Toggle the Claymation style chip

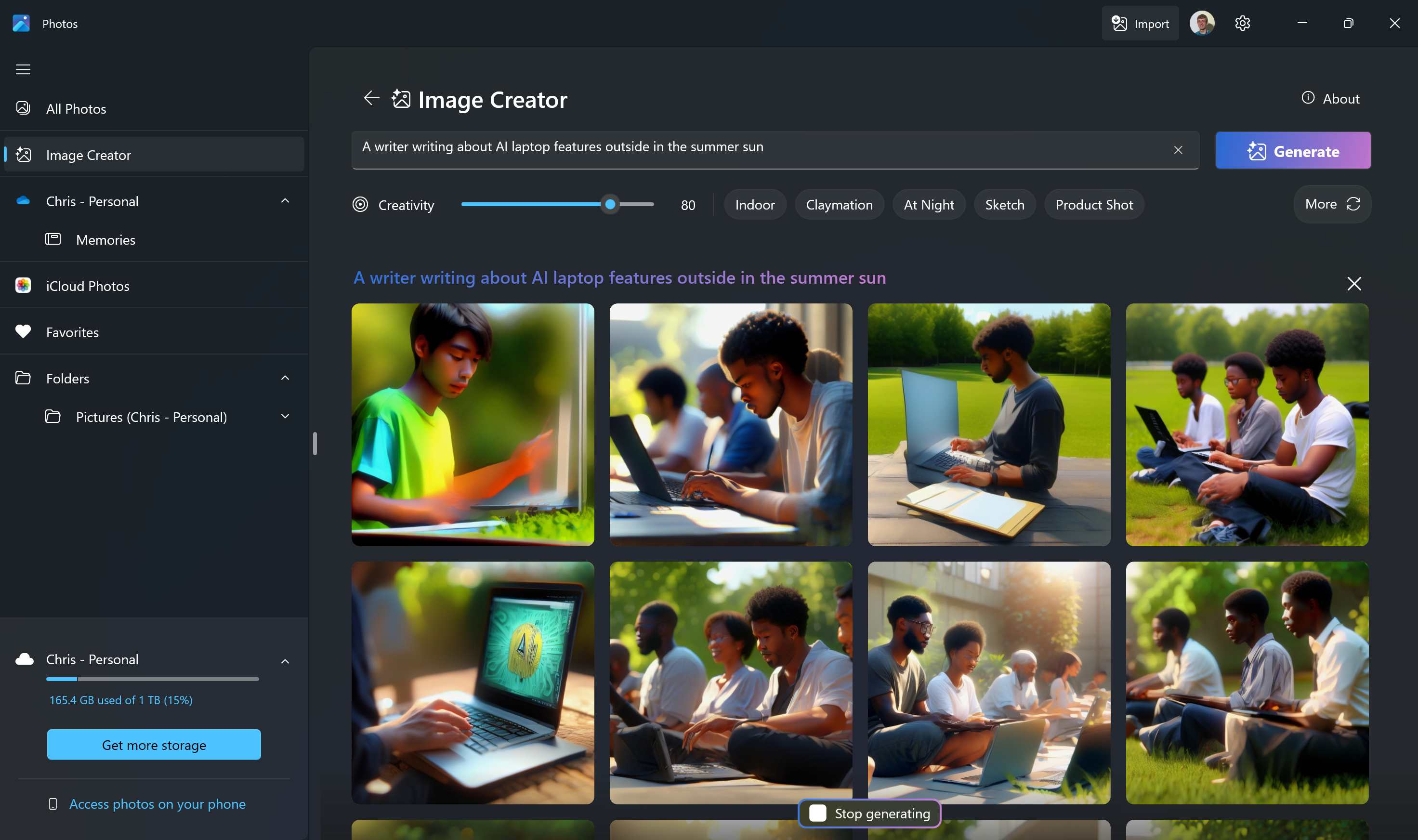[840, 204]
